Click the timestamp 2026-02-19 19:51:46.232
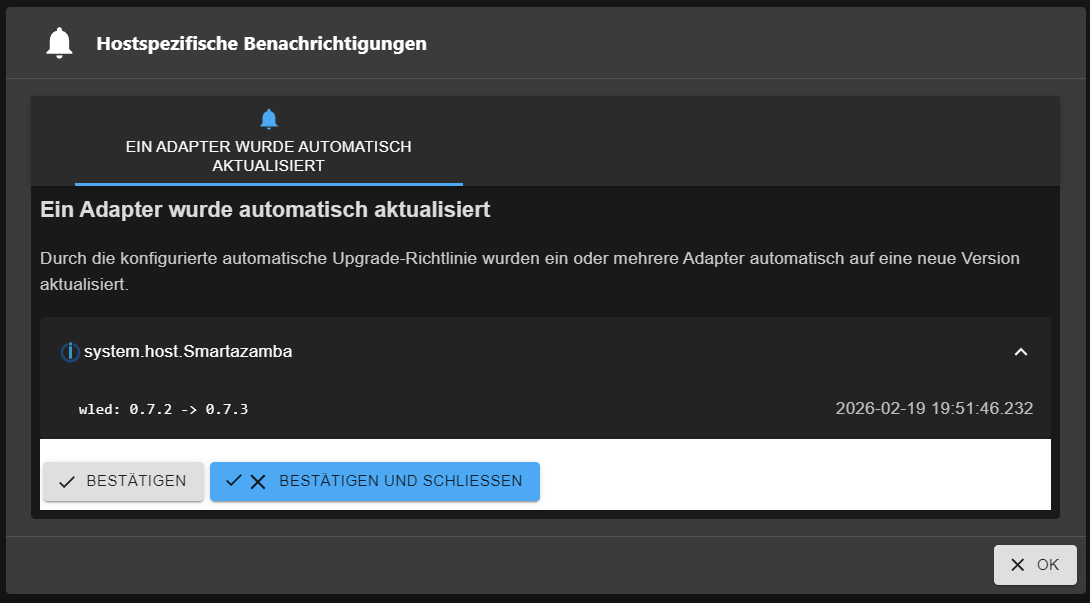Screen dimensions: 1090x603 tap(934, 408)
